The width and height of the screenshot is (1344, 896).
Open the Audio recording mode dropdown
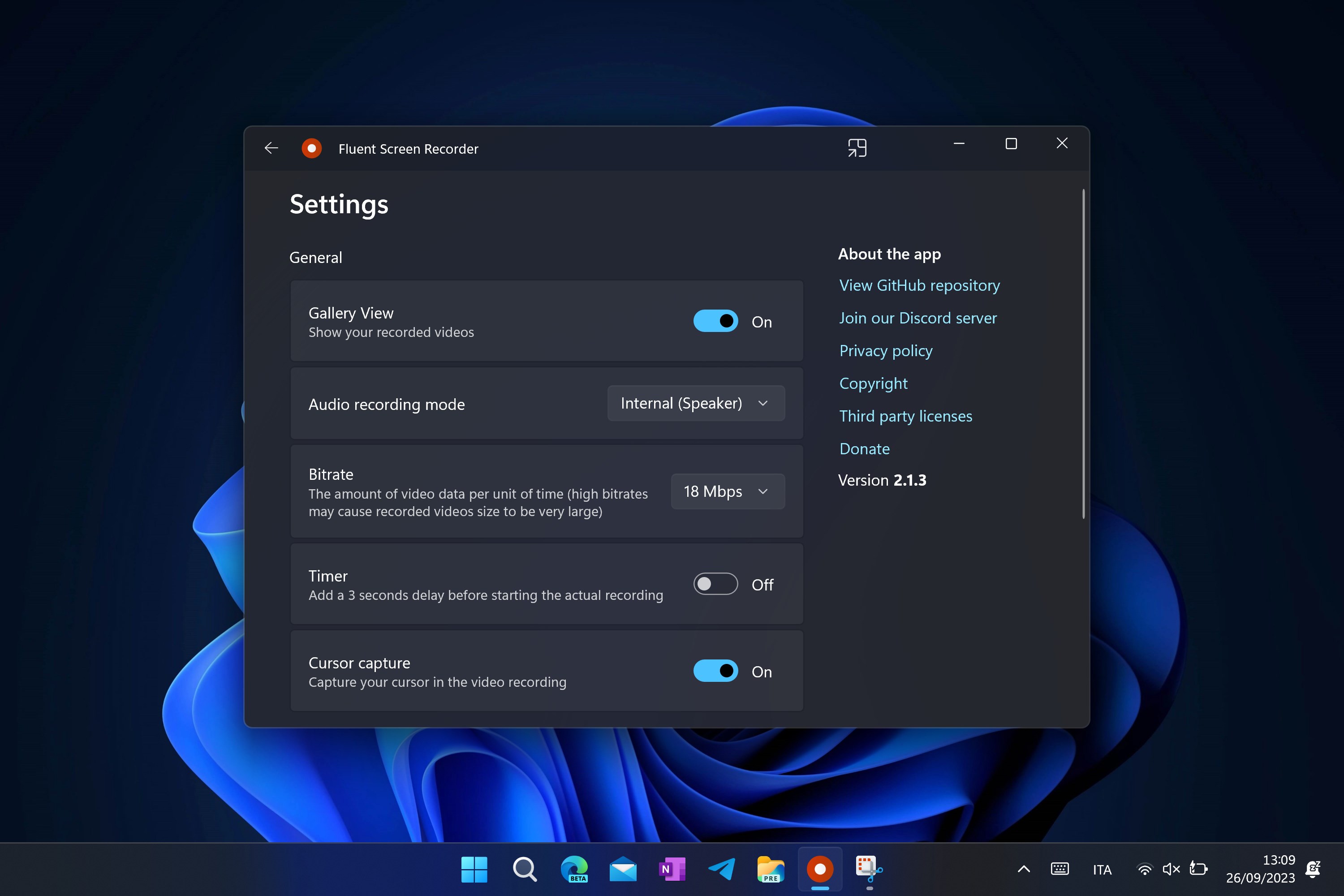(696, 404)
